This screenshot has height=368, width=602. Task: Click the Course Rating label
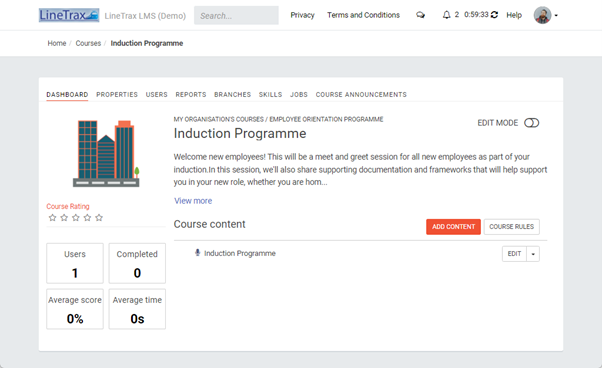[x=68, y=206]
